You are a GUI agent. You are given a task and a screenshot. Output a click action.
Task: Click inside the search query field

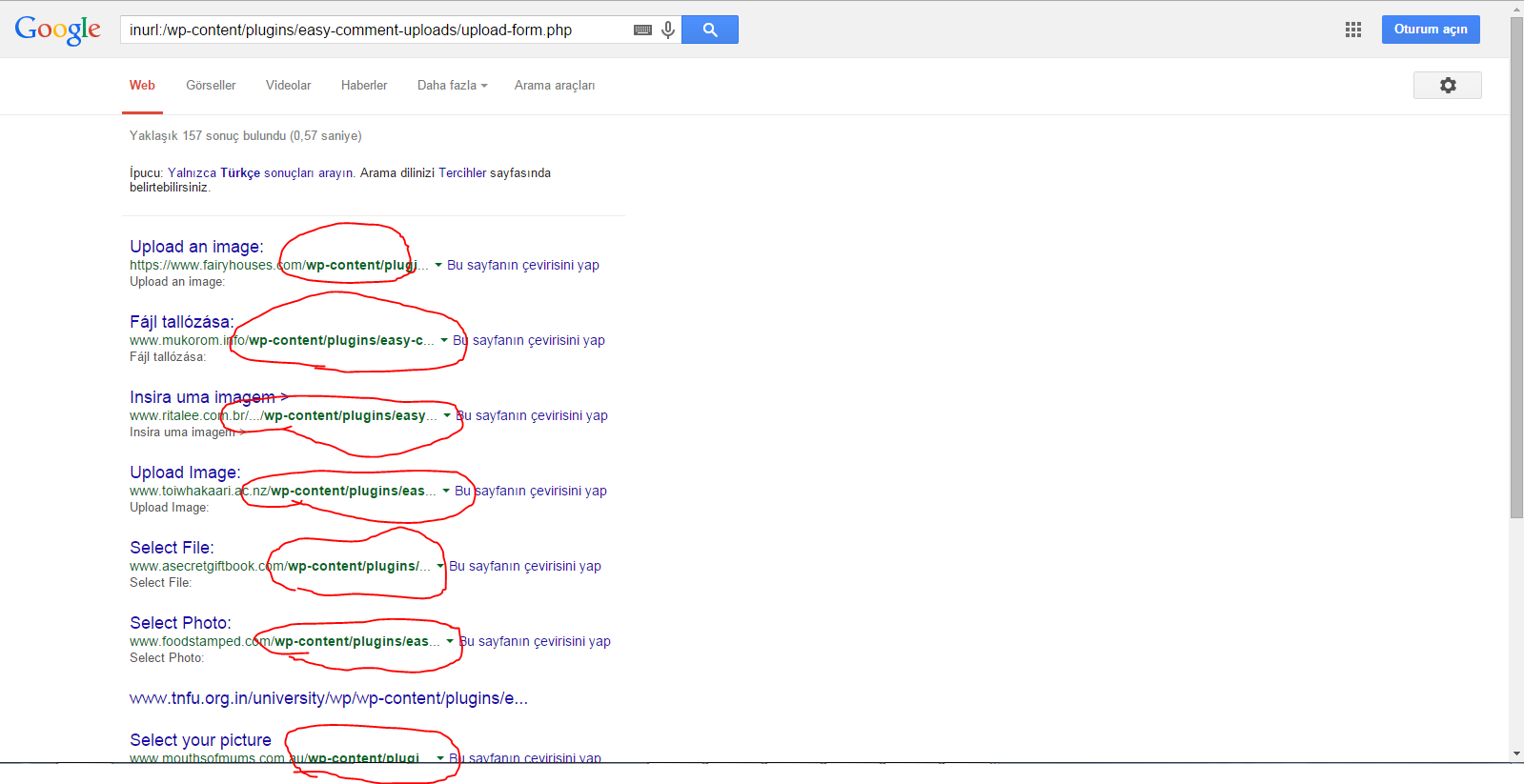pos(376,30)
